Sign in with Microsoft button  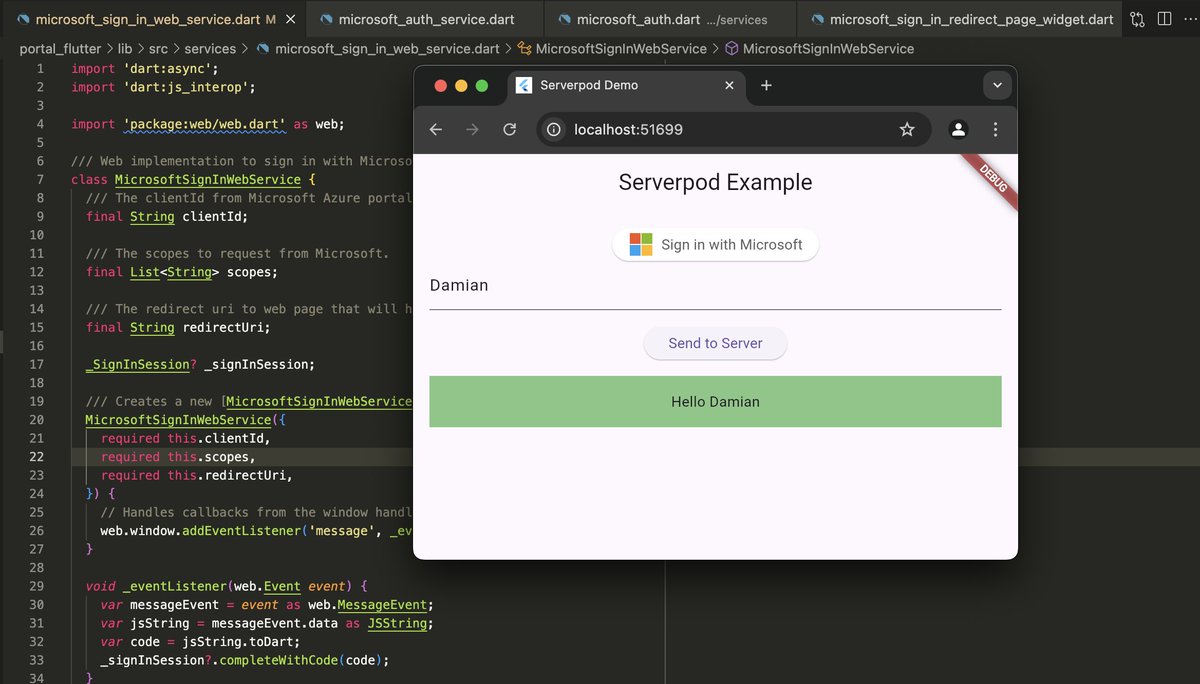tap(715, 244)
